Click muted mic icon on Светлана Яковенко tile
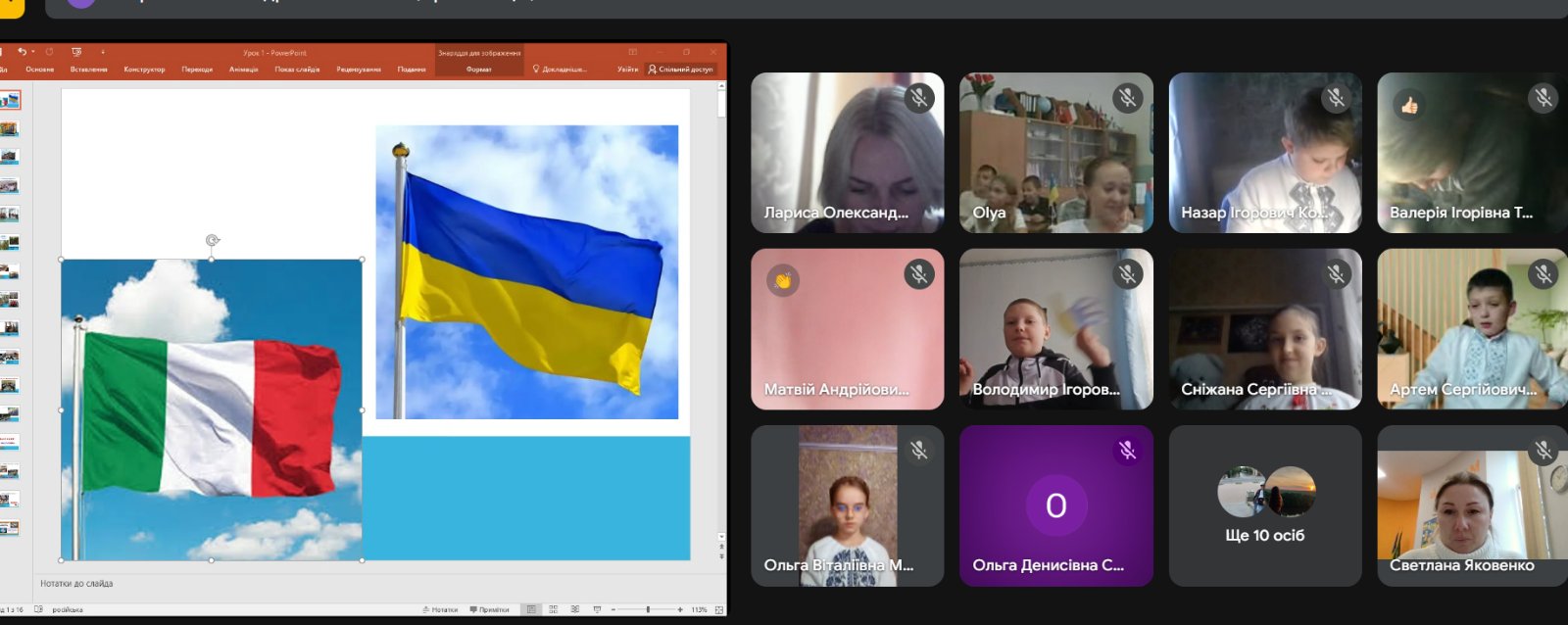 [1543, 451]
